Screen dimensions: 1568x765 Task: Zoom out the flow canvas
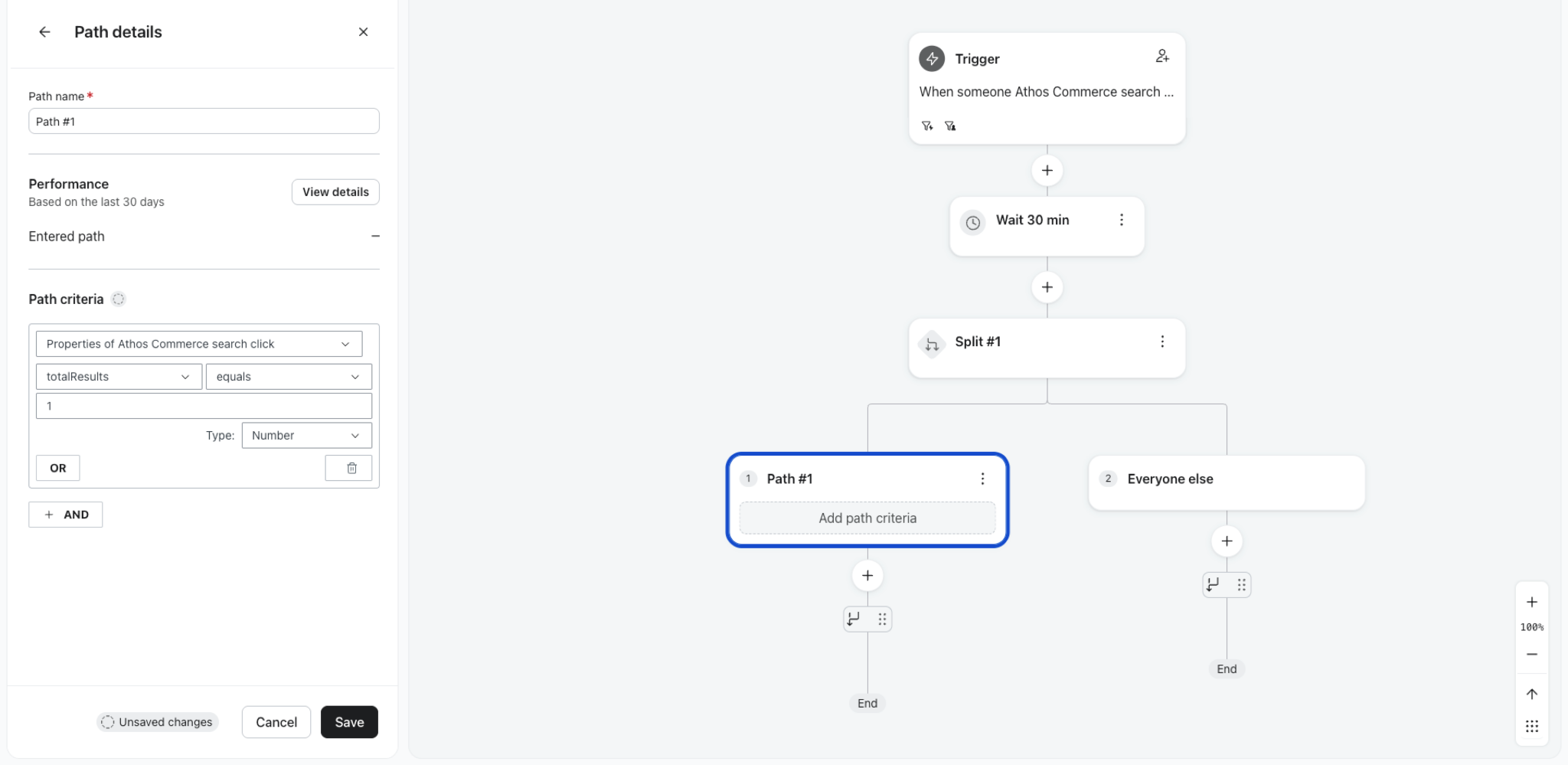tap(1532, 654)
